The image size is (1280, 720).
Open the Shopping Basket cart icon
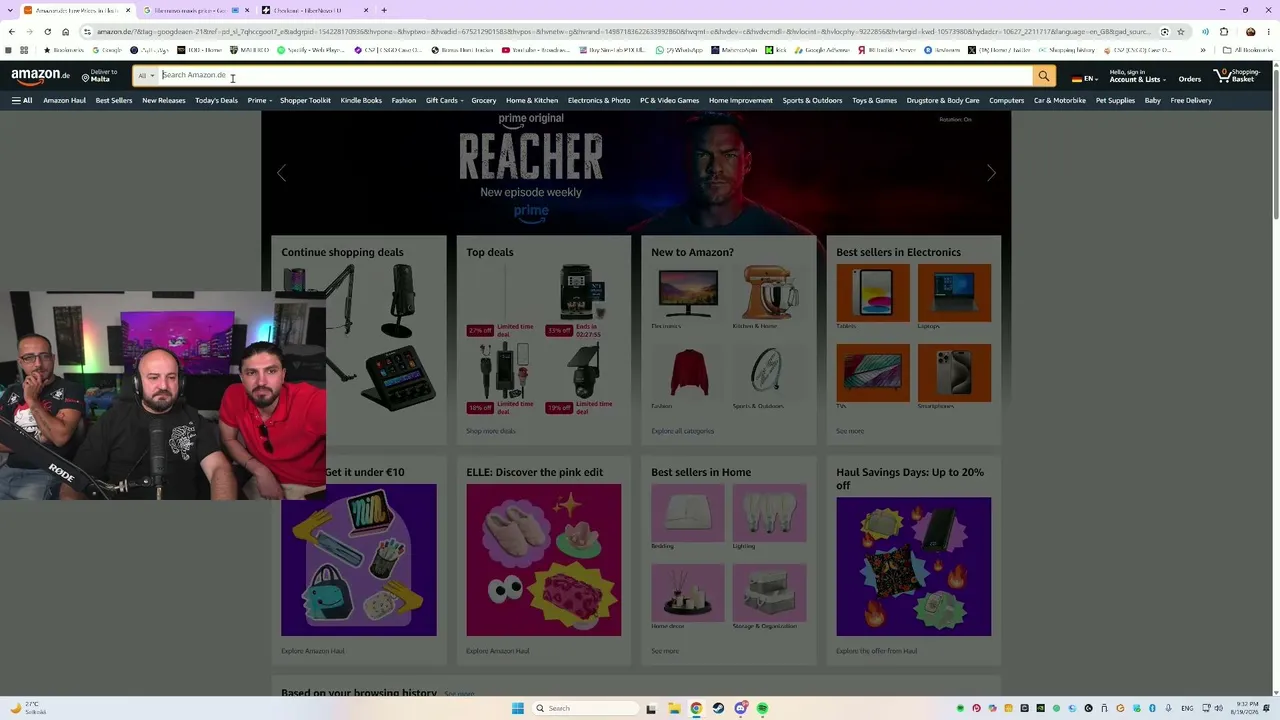(x=1237, y=76)
